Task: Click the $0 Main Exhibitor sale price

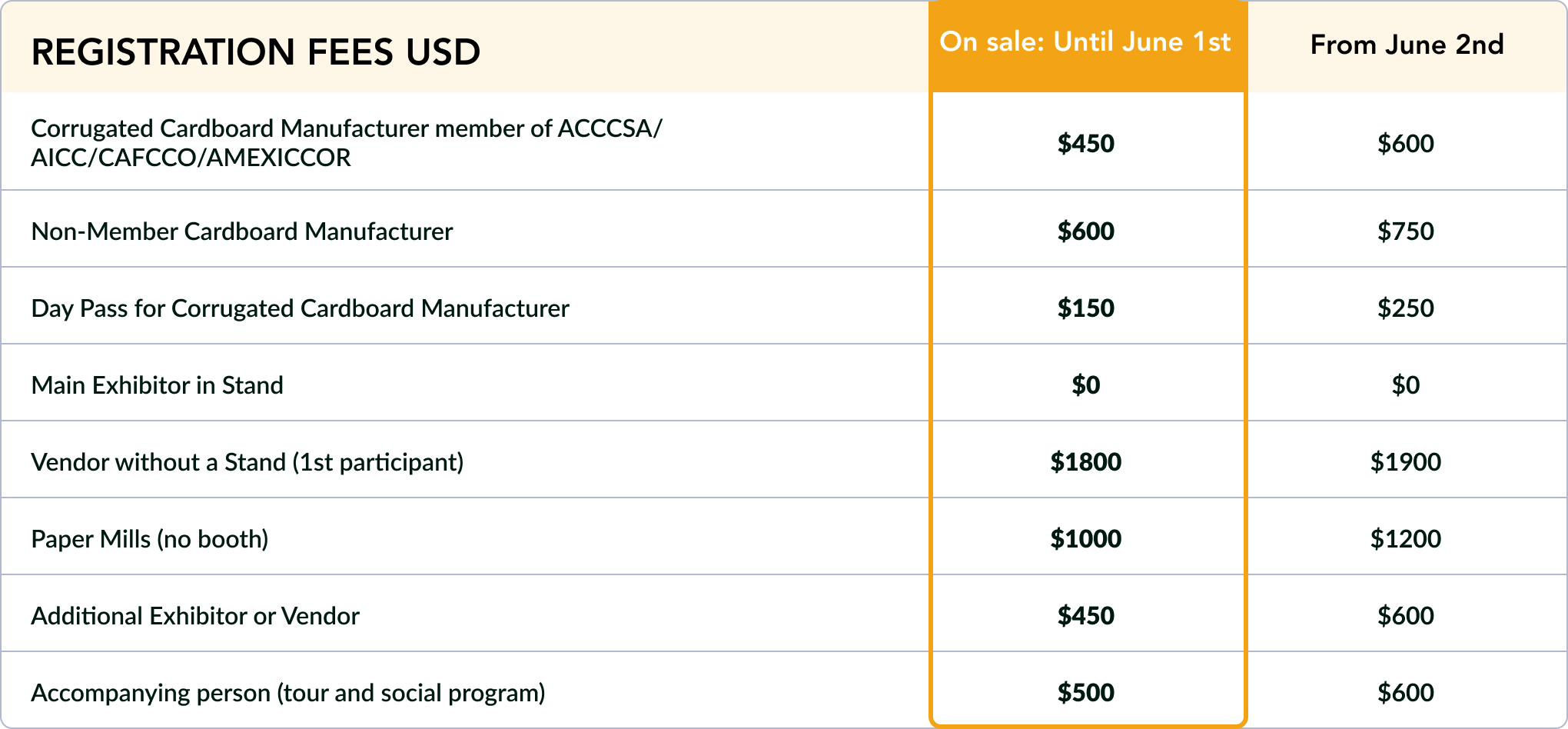Action: 1085,384
